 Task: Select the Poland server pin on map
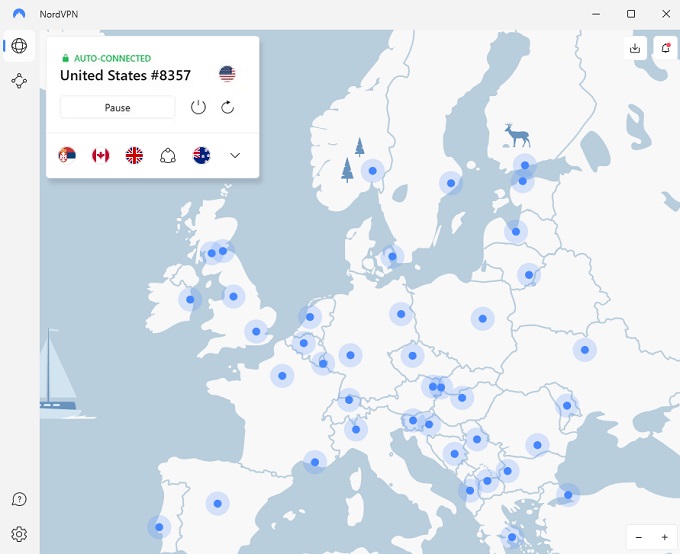point(483,319)
